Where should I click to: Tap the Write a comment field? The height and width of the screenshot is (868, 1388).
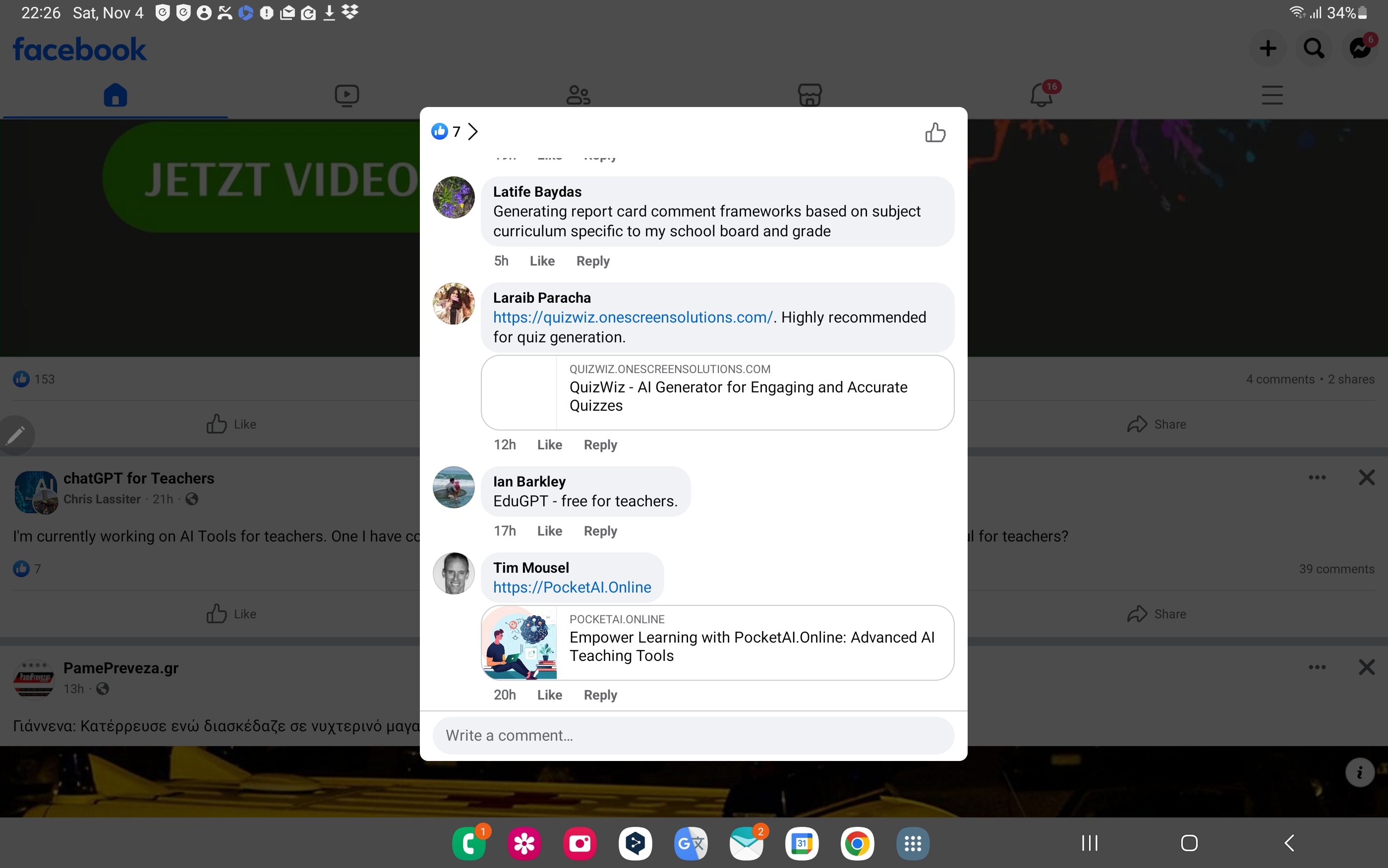[x=693, y=735]
